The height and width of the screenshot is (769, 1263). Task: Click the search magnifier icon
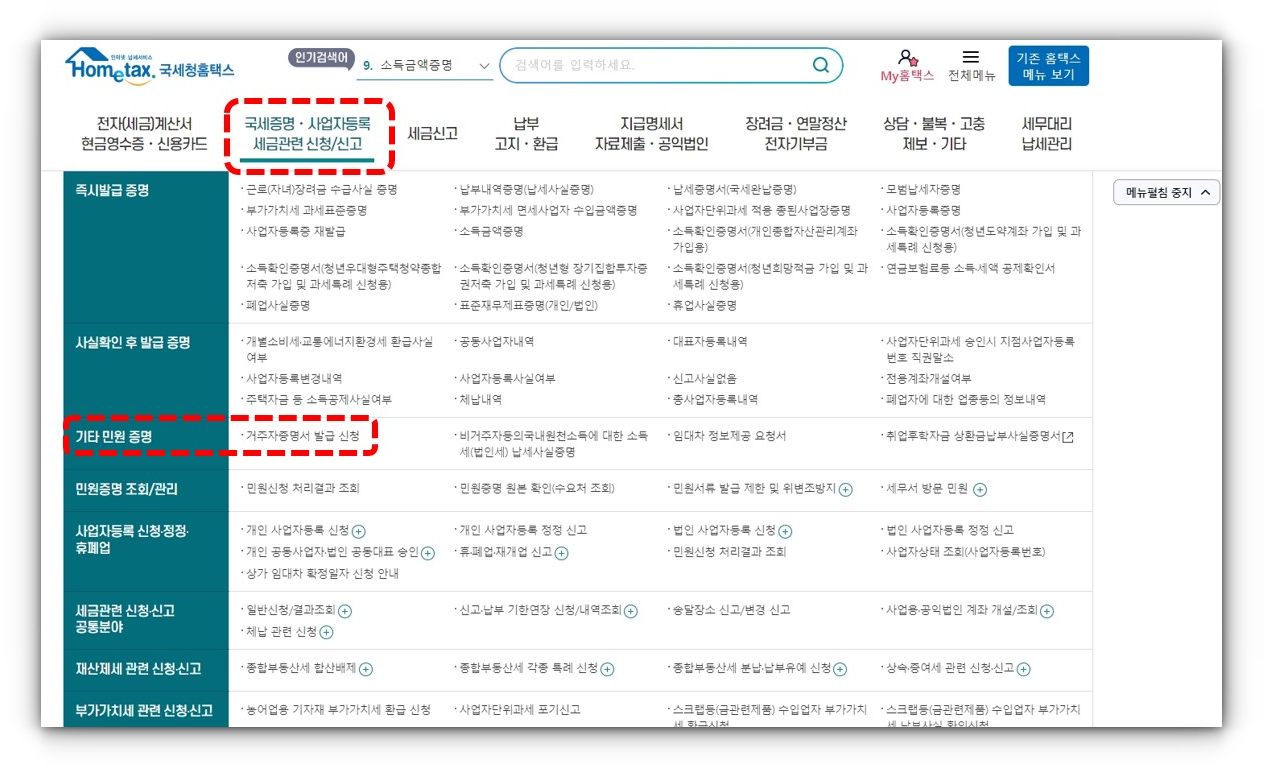(x=821, y=65)
